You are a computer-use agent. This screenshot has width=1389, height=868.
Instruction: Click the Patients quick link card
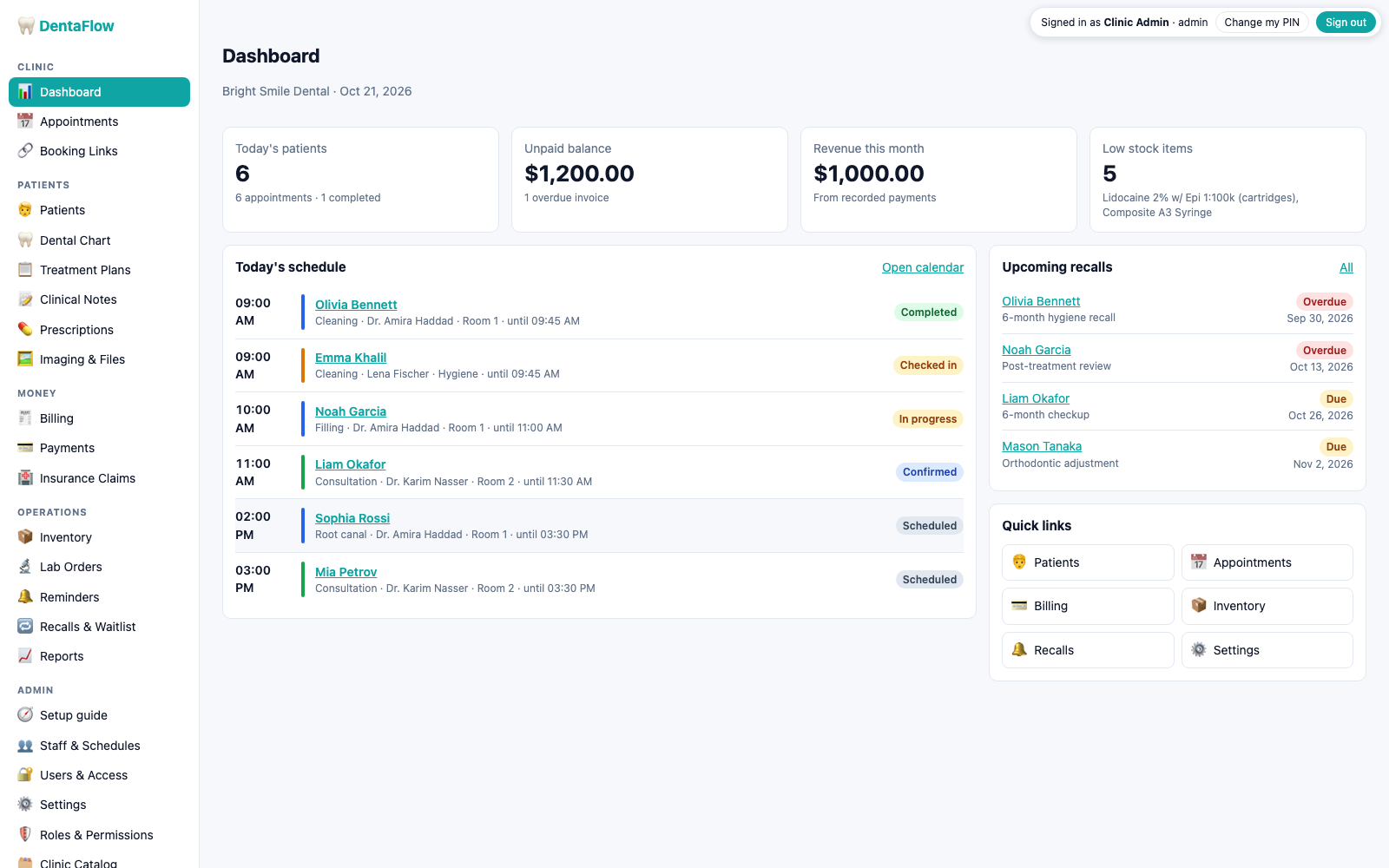1088,562
